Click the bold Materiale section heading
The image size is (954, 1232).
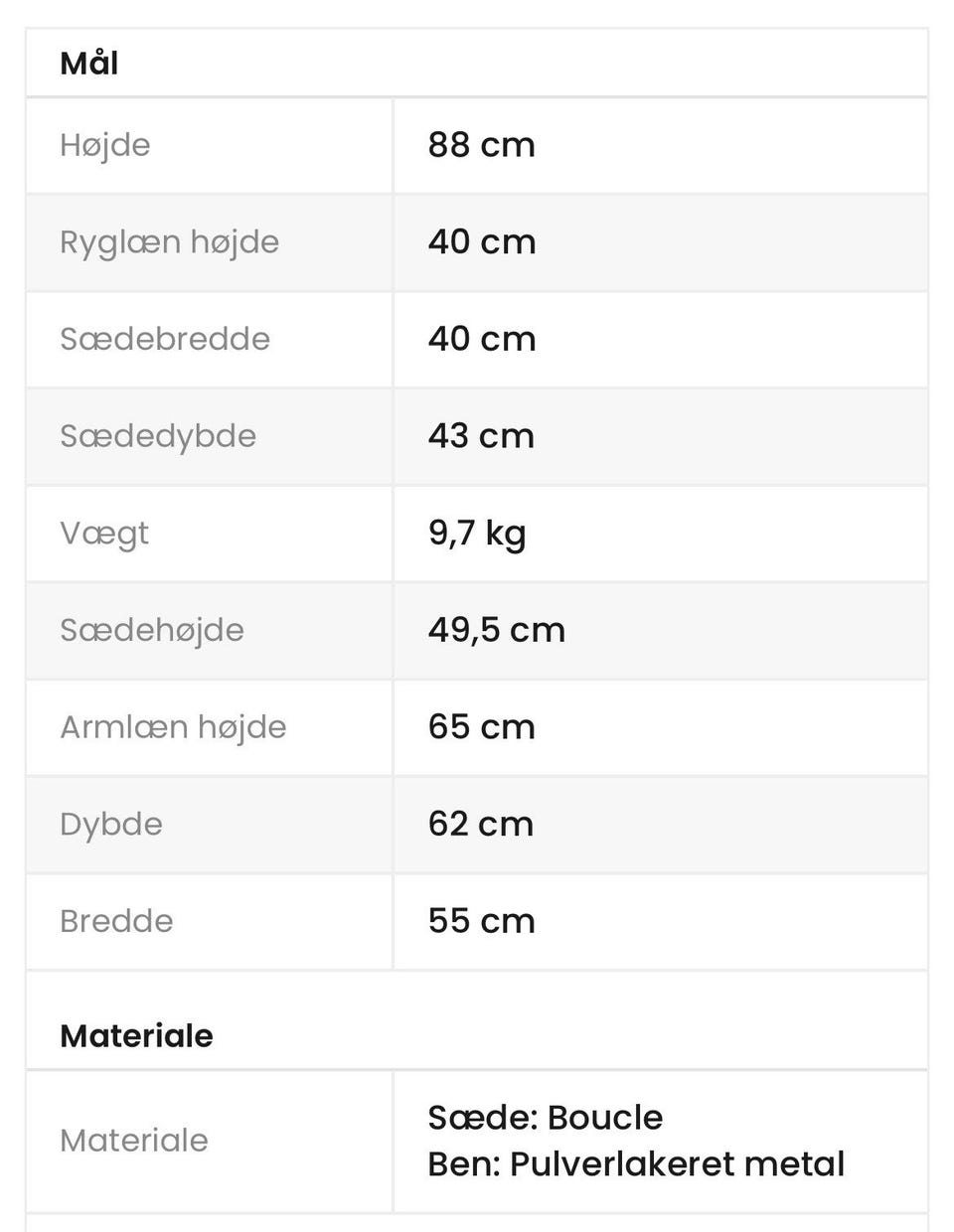(136, 1036)
